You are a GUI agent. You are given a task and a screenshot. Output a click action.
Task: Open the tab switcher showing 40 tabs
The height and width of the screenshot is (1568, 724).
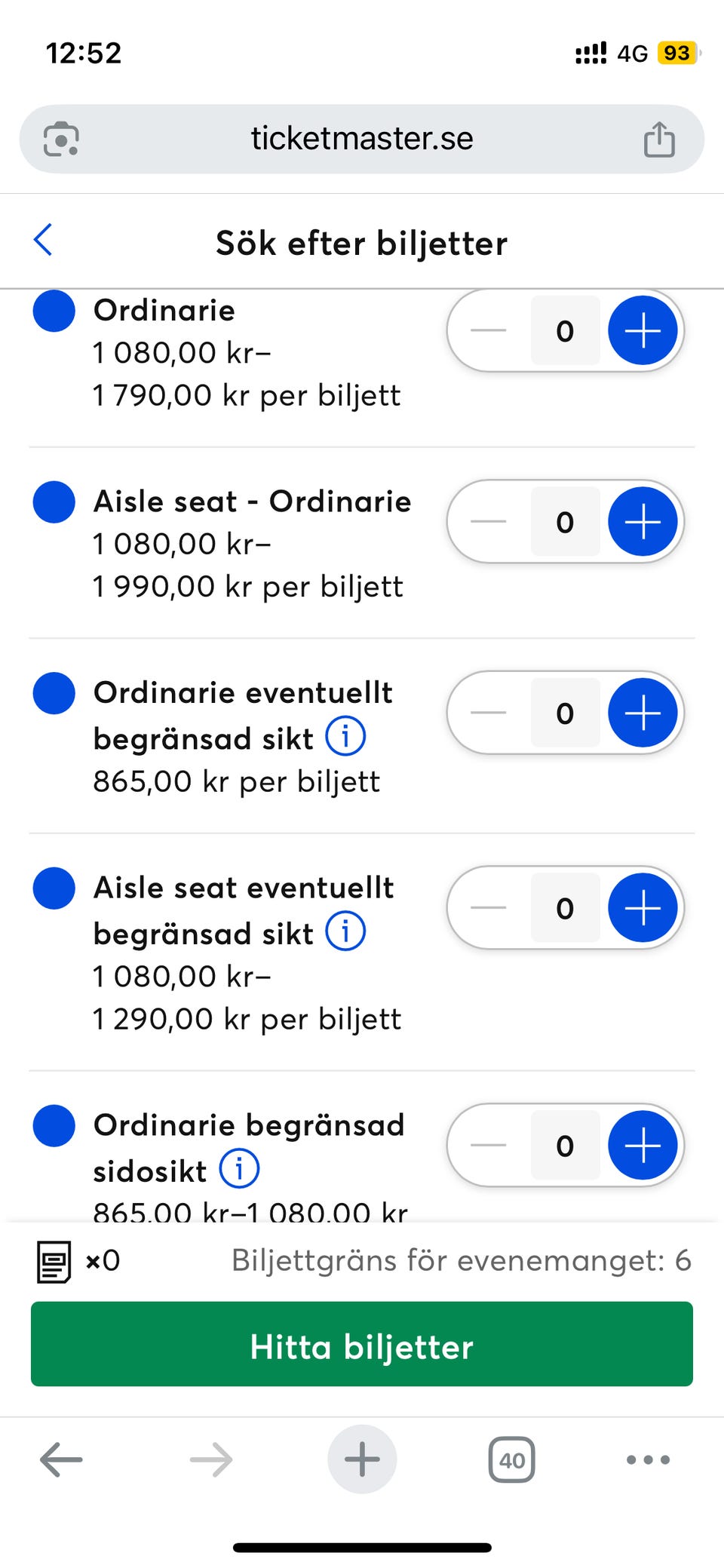512,1460
